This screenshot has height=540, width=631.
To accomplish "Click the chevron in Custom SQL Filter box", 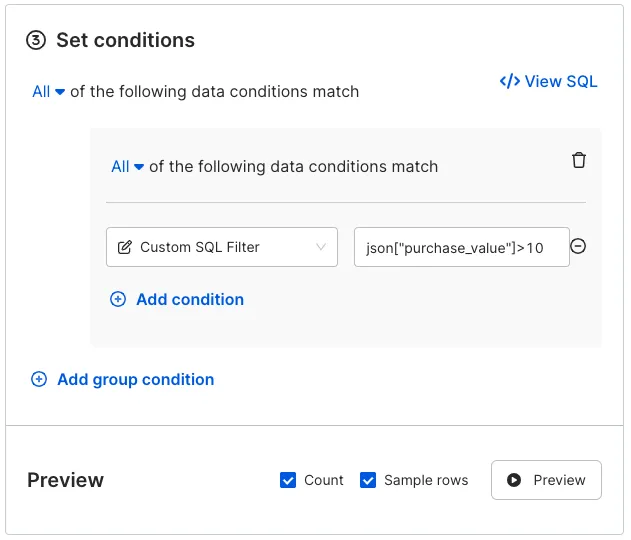I will (x=321, y=247).
